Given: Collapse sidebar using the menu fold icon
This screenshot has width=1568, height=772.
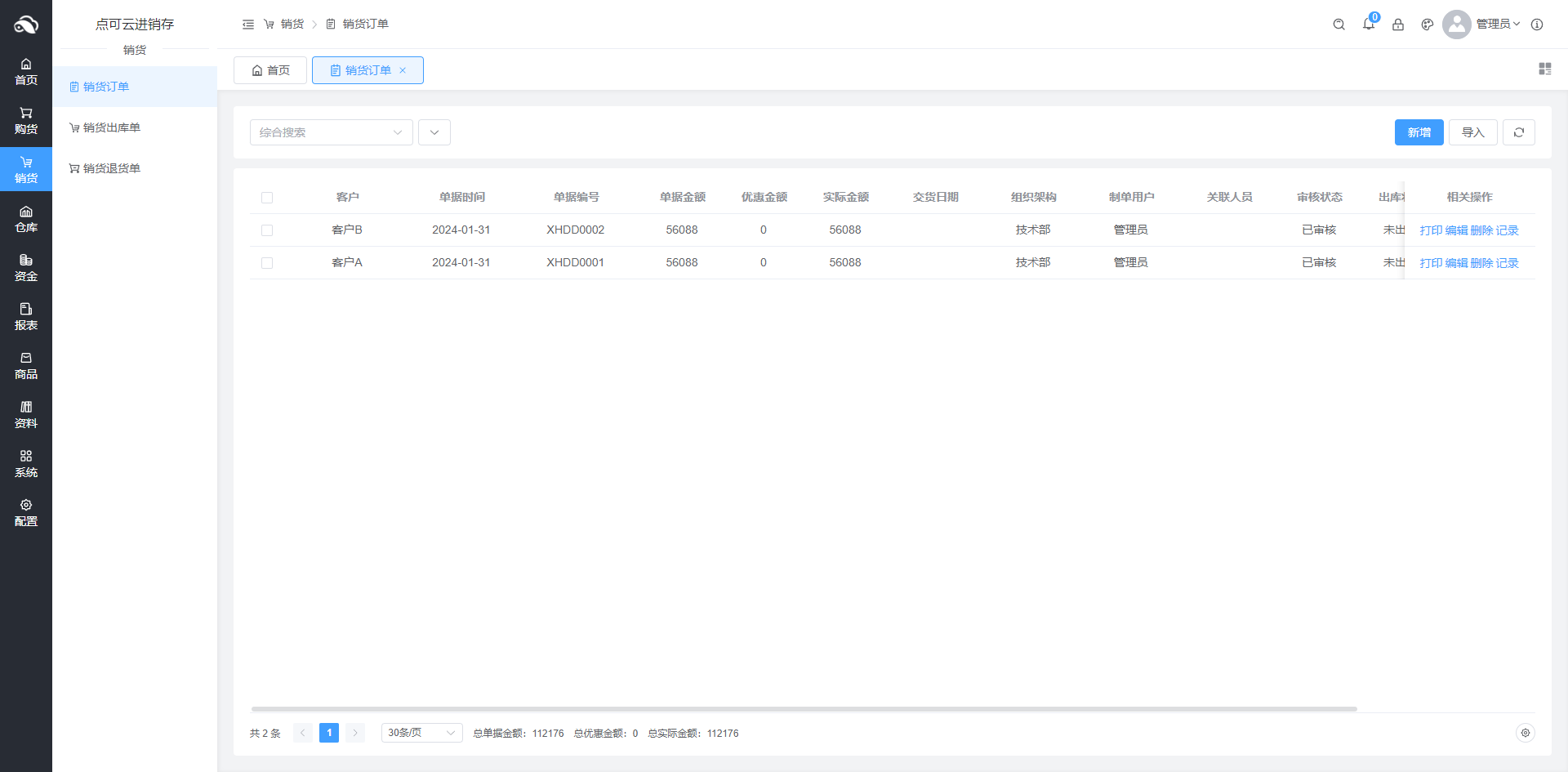Looking at the screenshot, I should [x=248, y=25].
